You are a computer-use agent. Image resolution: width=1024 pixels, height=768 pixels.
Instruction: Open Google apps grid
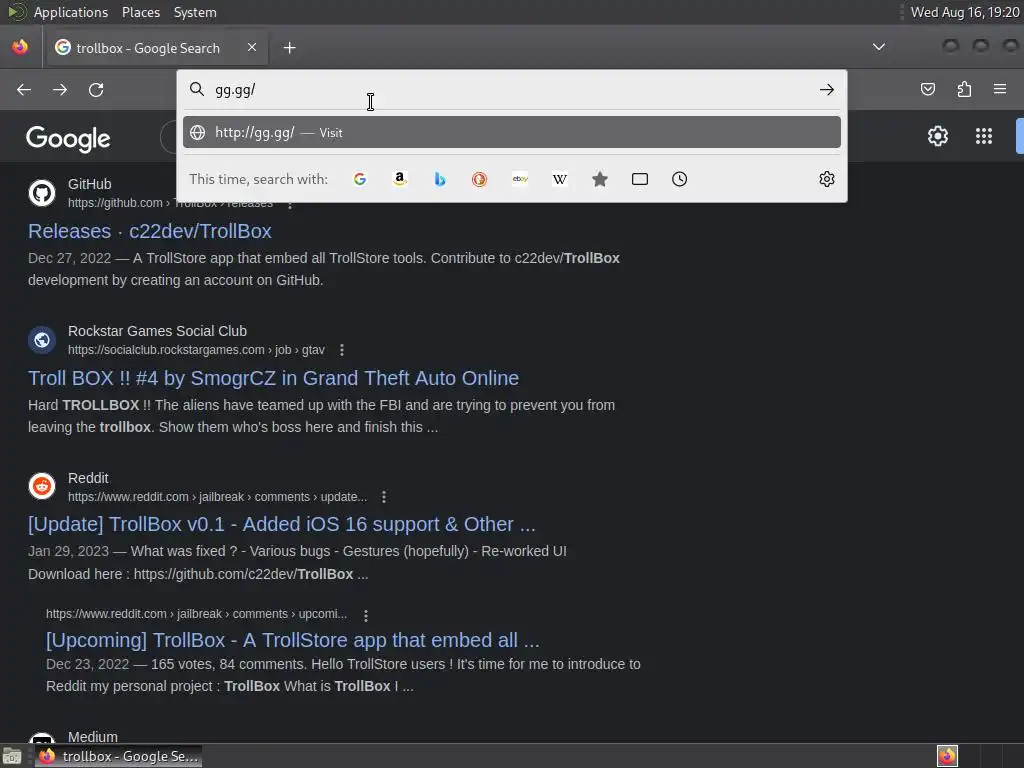[x=984, y=136]
